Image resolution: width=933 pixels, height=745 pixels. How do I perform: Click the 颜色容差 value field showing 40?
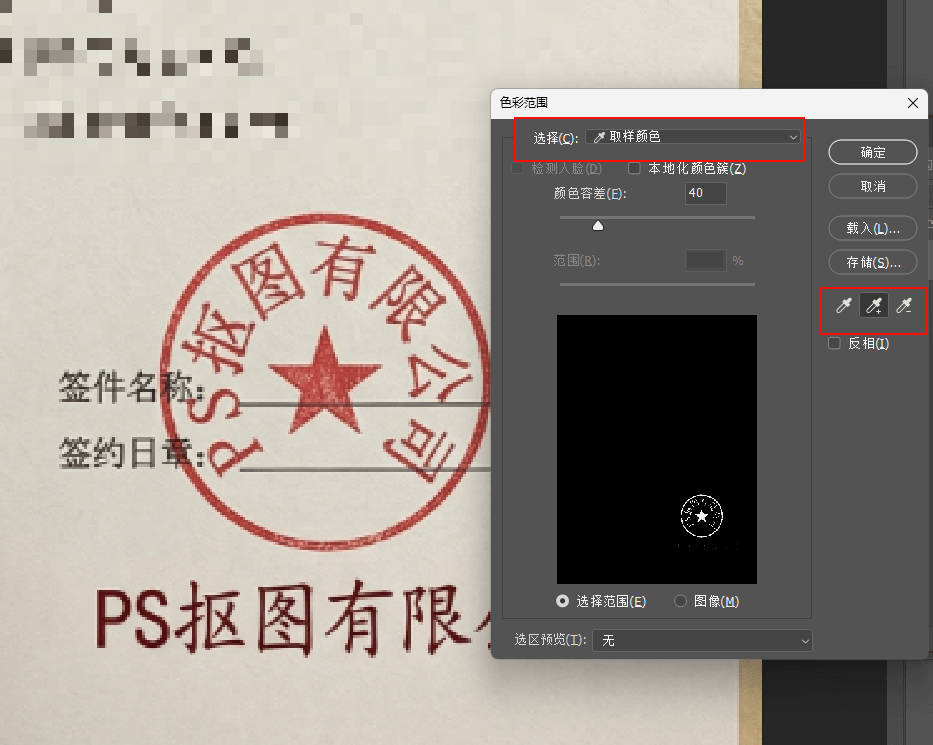[704, 193]
